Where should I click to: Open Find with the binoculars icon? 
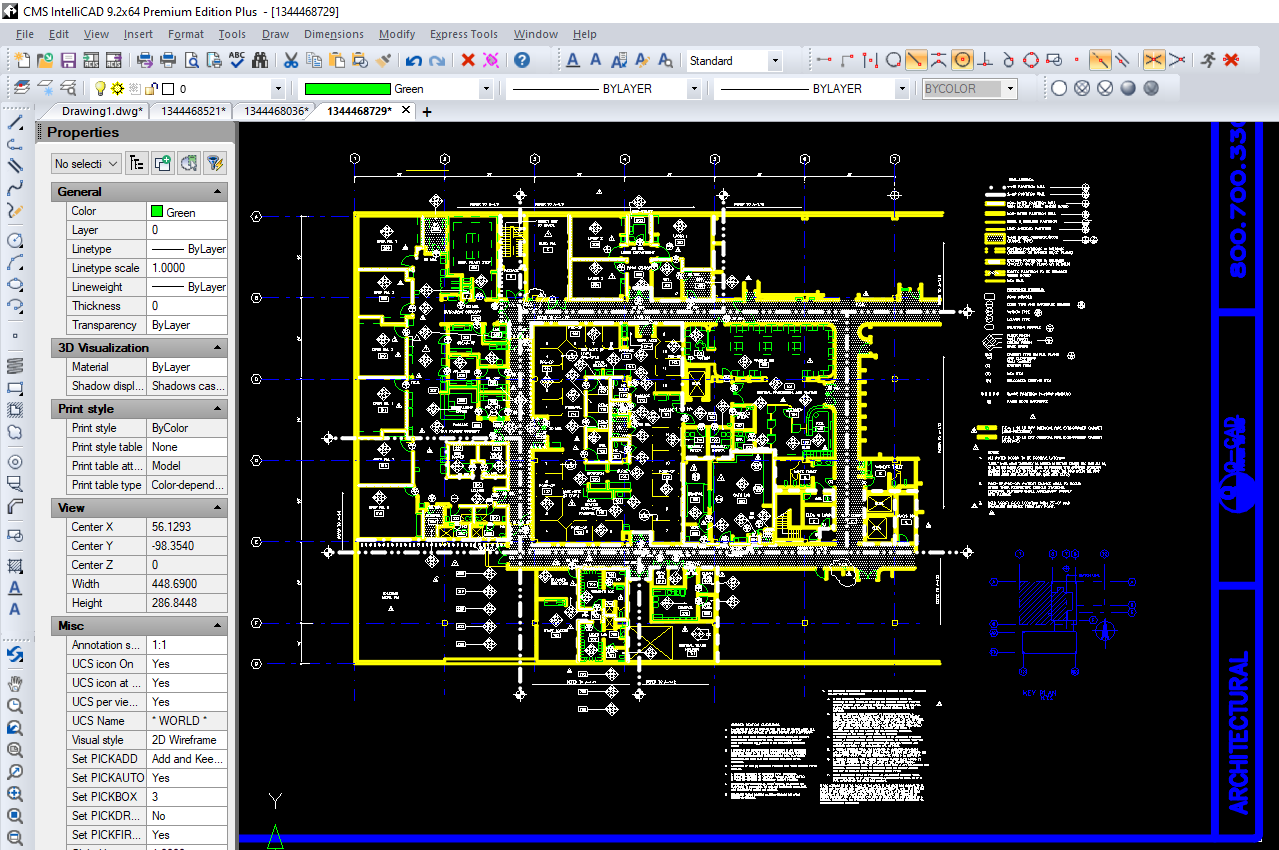pyautogui.click(x=260, y=60)
